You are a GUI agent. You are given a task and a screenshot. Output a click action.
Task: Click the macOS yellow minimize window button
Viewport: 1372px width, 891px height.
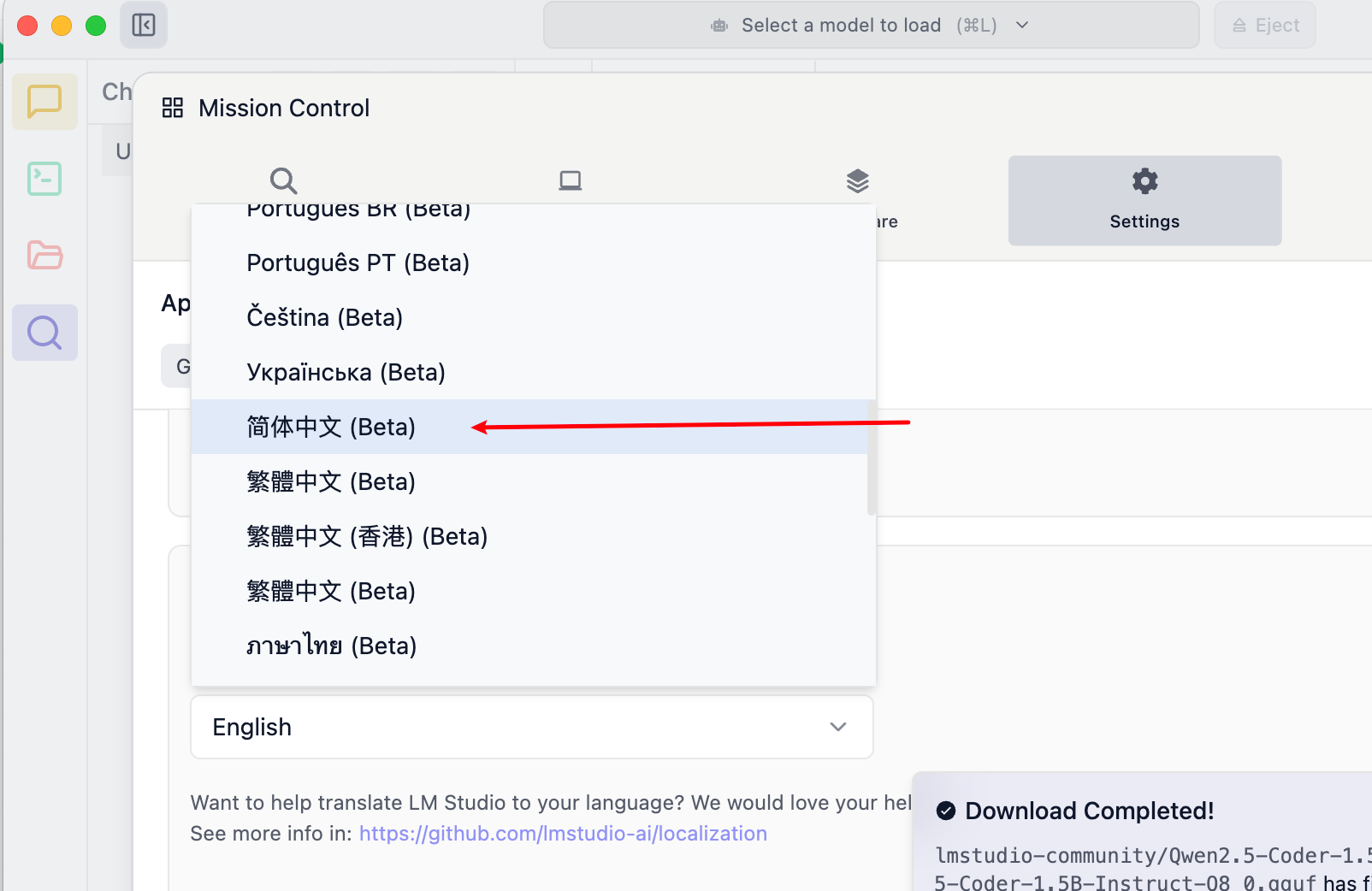point(62,26)
